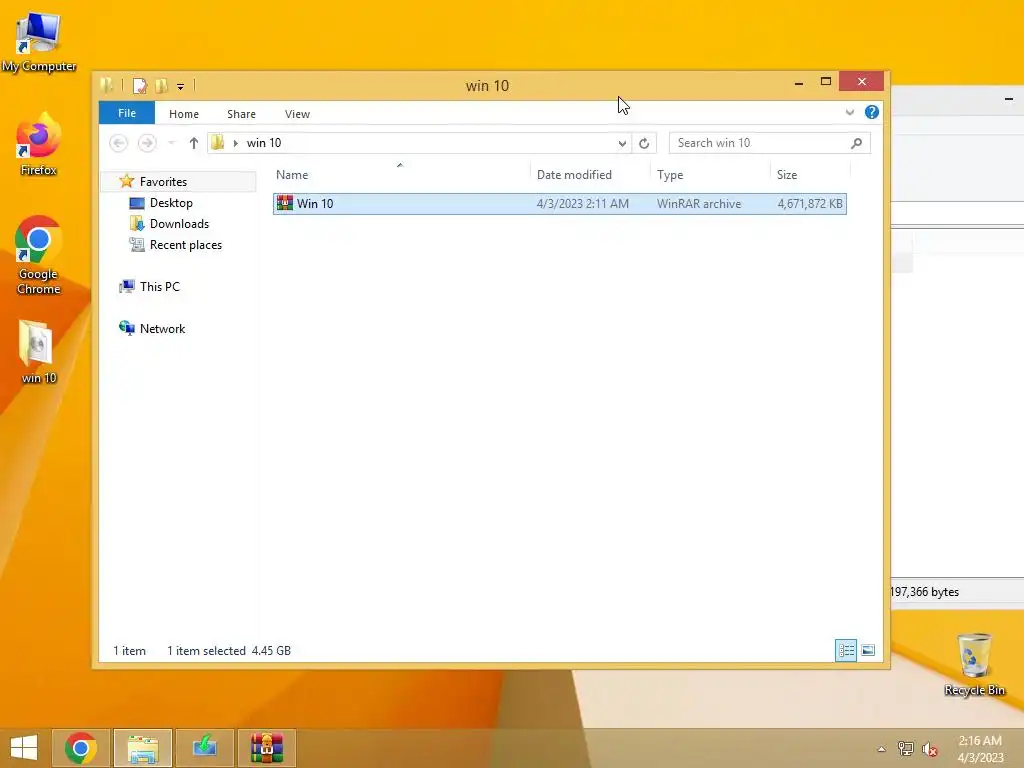Click the WinRAR icon of Win 10 file

click(x=285, y=203)
